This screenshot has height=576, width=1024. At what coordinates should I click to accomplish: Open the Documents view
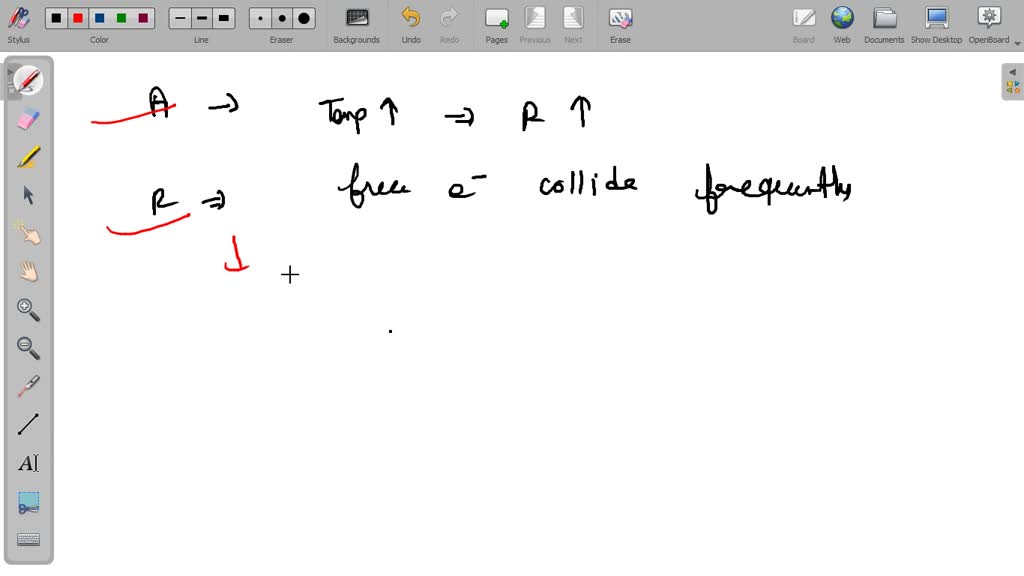(884, 24)
